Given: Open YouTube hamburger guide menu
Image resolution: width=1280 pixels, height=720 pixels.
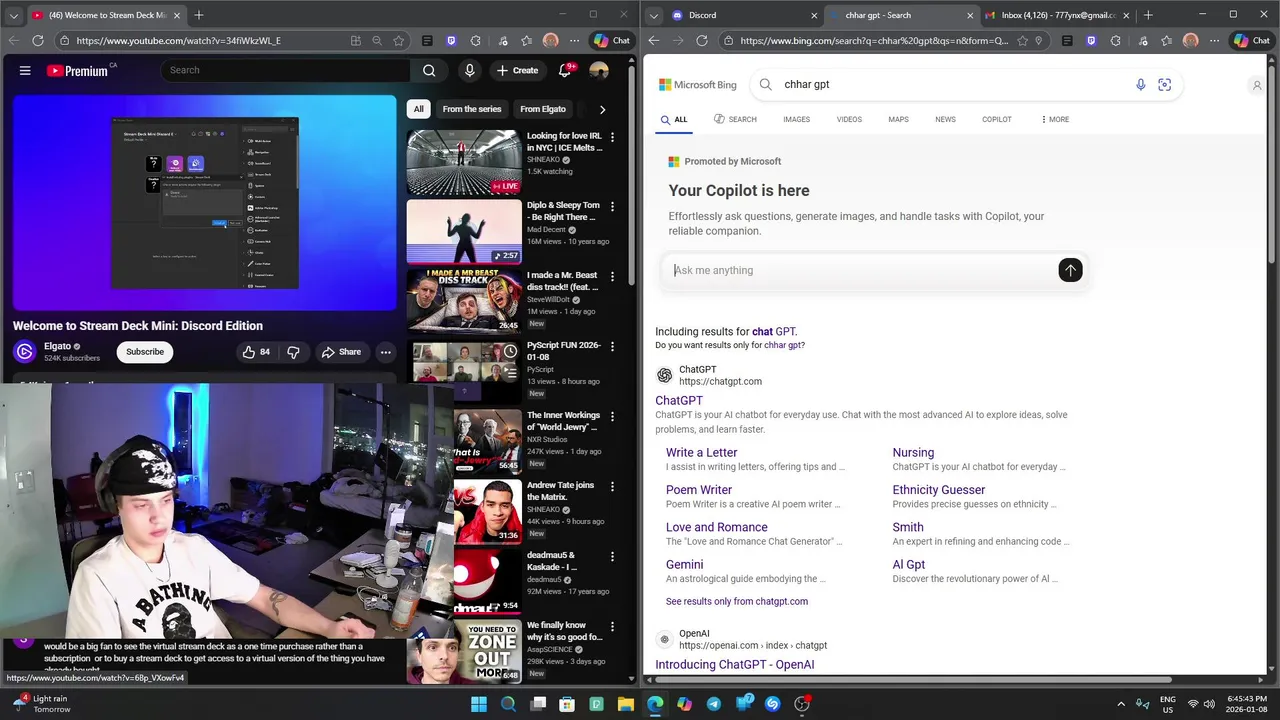Looking at the screenshot, I should point(25,70).
